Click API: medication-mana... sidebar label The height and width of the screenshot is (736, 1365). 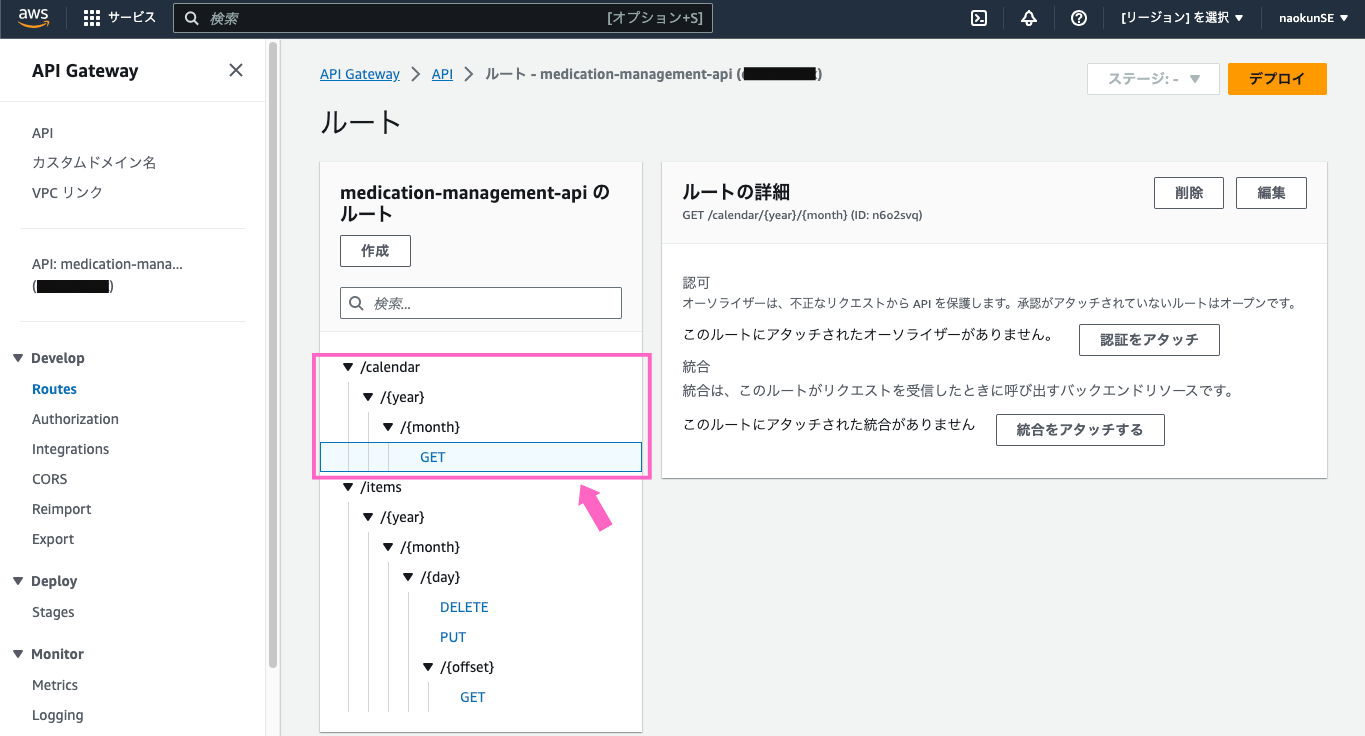[x=107, y=264]
